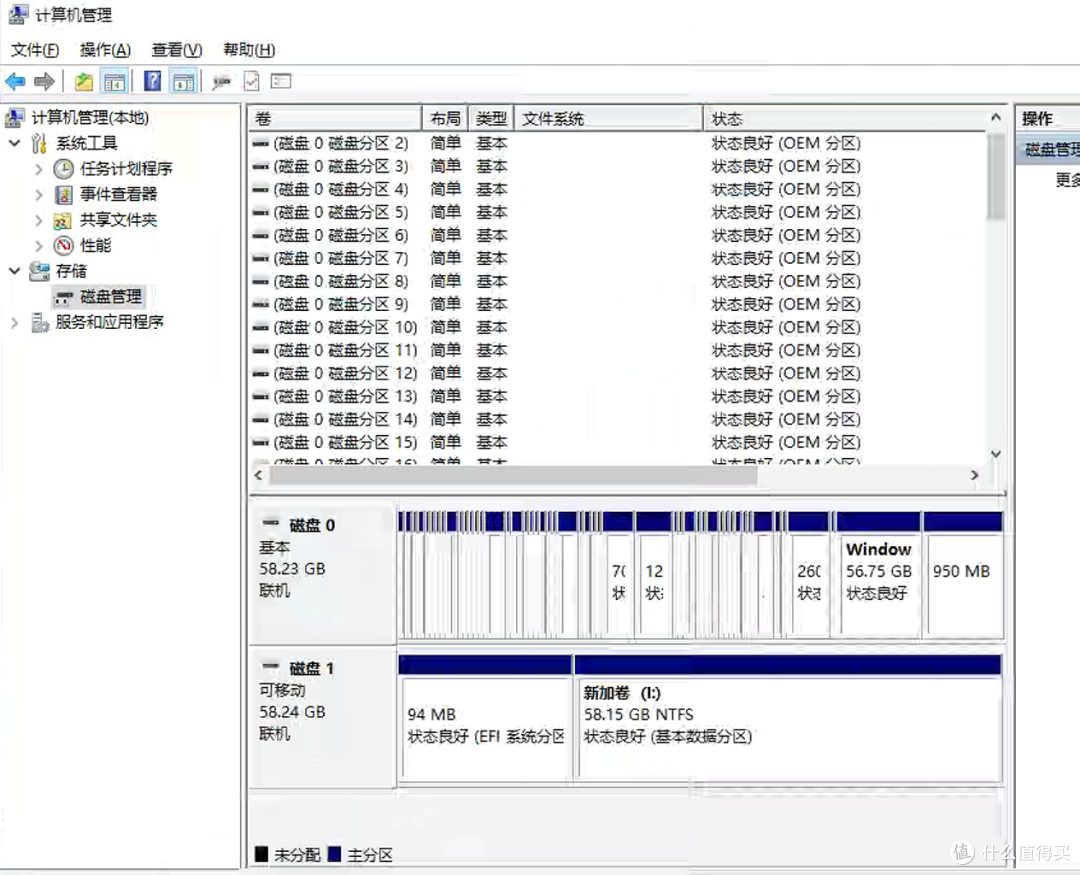Click the 未分配 black legend swatch

coord(261,854)
